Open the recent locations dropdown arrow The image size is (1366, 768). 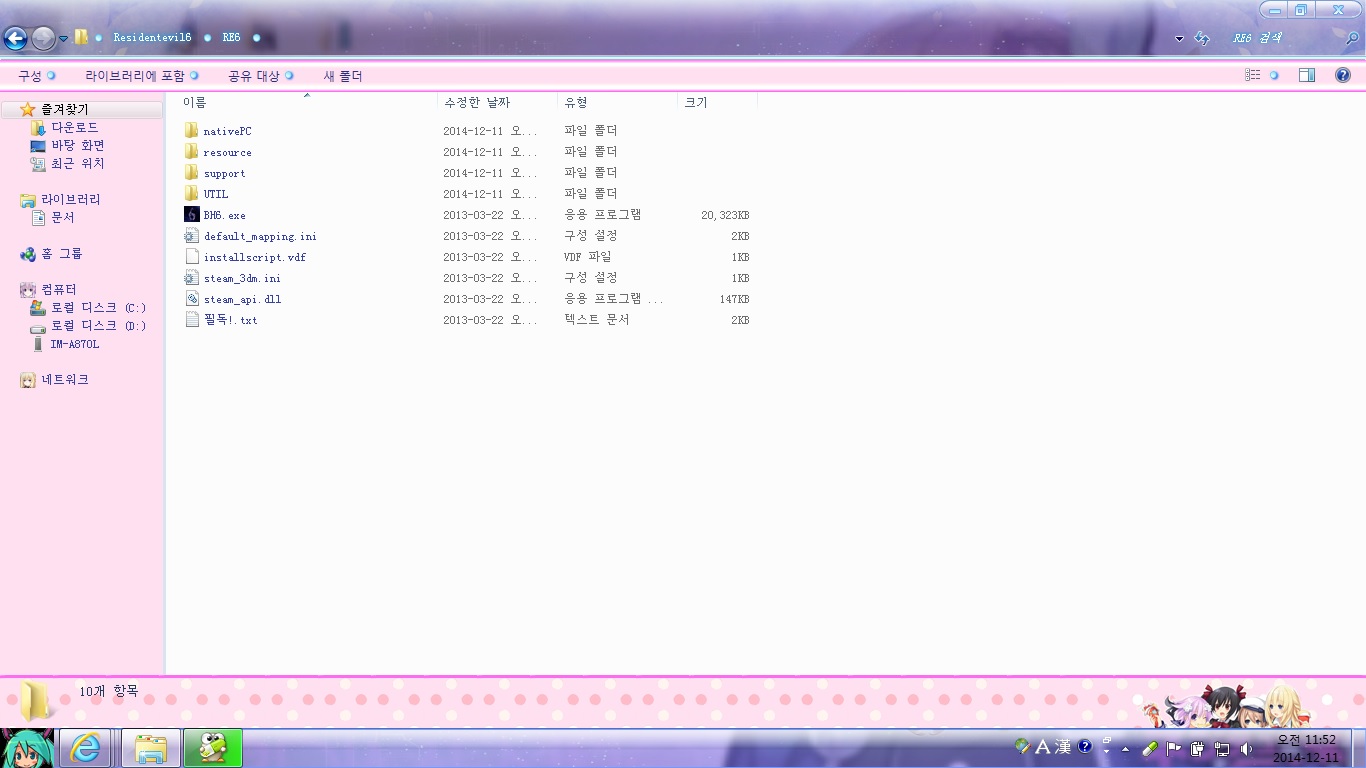tap(63, 39)
